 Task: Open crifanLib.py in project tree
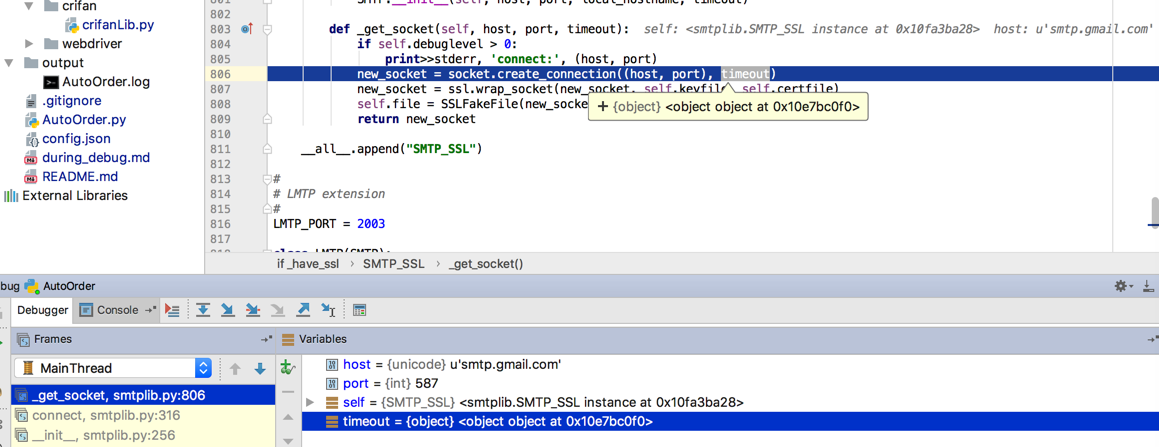tap(109, 24)
